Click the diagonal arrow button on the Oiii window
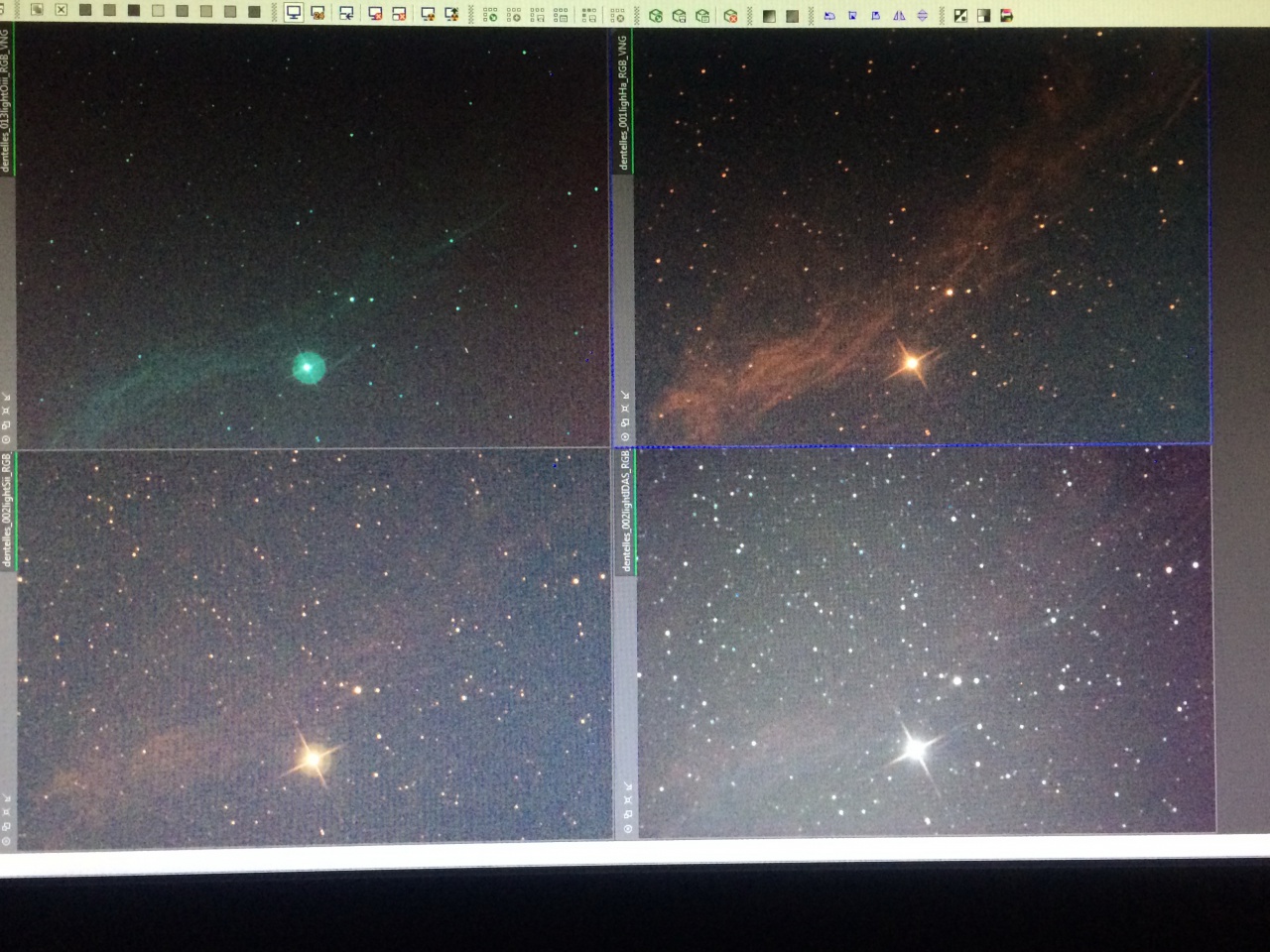Image resolution: width=1270 pixels, height=952 pixels. click(6, 396)
